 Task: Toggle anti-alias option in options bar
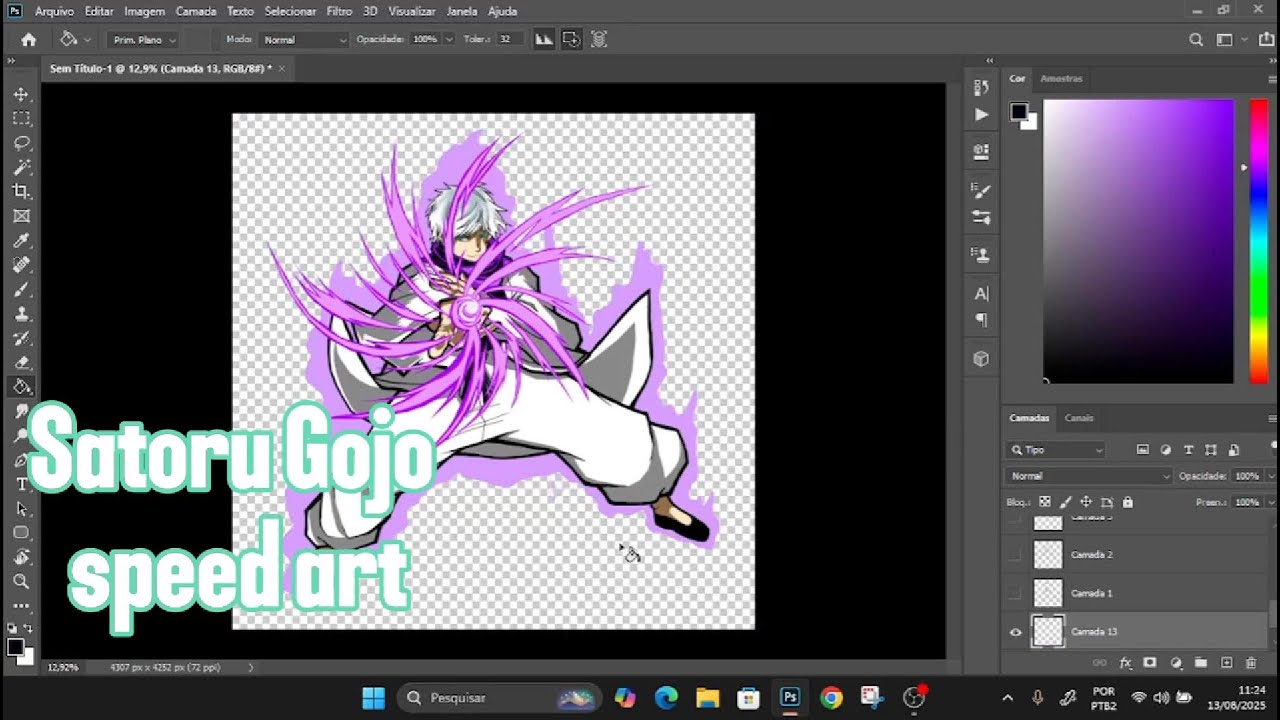point(544,40)
